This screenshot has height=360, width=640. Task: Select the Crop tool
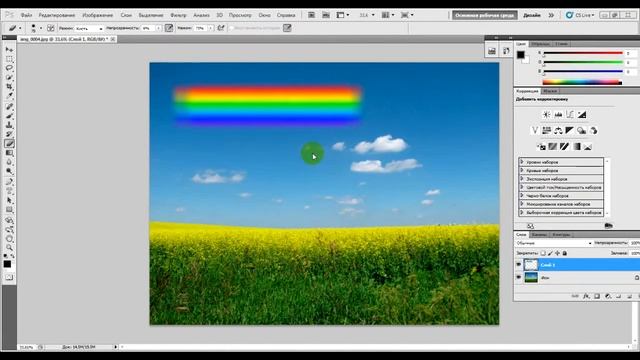click(x=9, y=87)
